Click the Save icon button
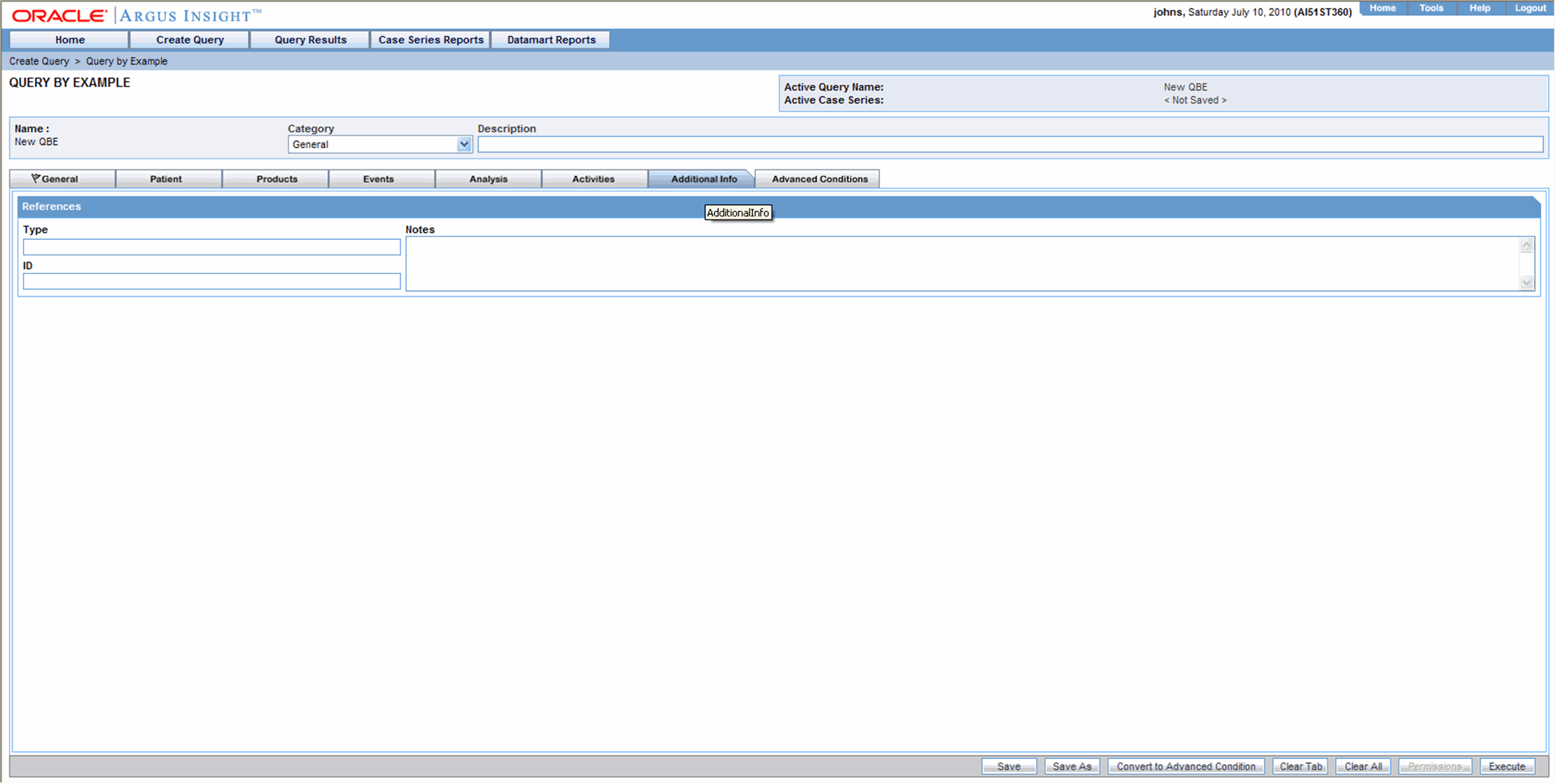1556x784 pixels. pyautogui.click(x=1009, y=765)
